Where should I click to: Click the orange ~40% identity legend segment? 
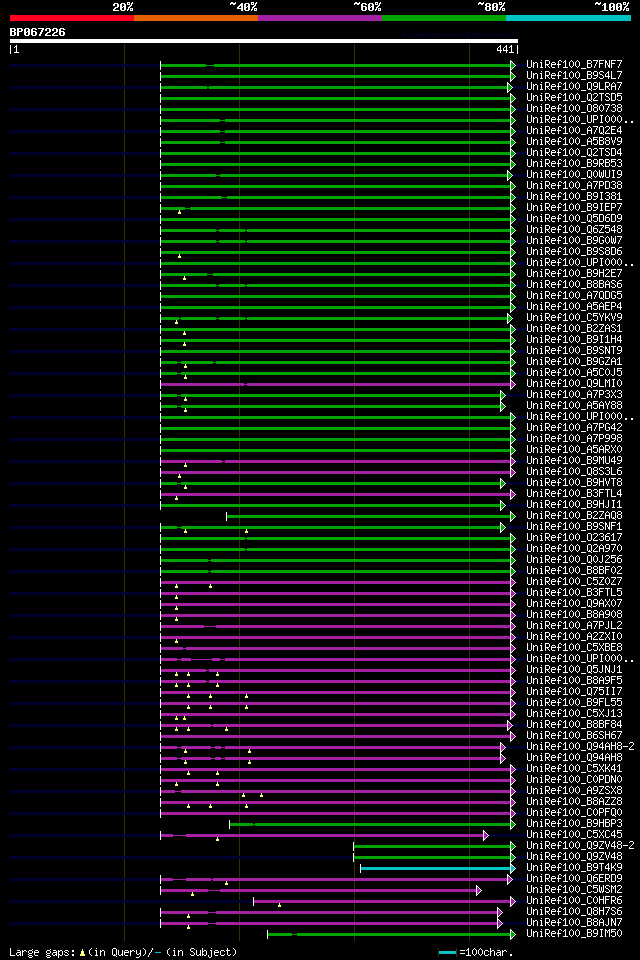pos(196,18)
